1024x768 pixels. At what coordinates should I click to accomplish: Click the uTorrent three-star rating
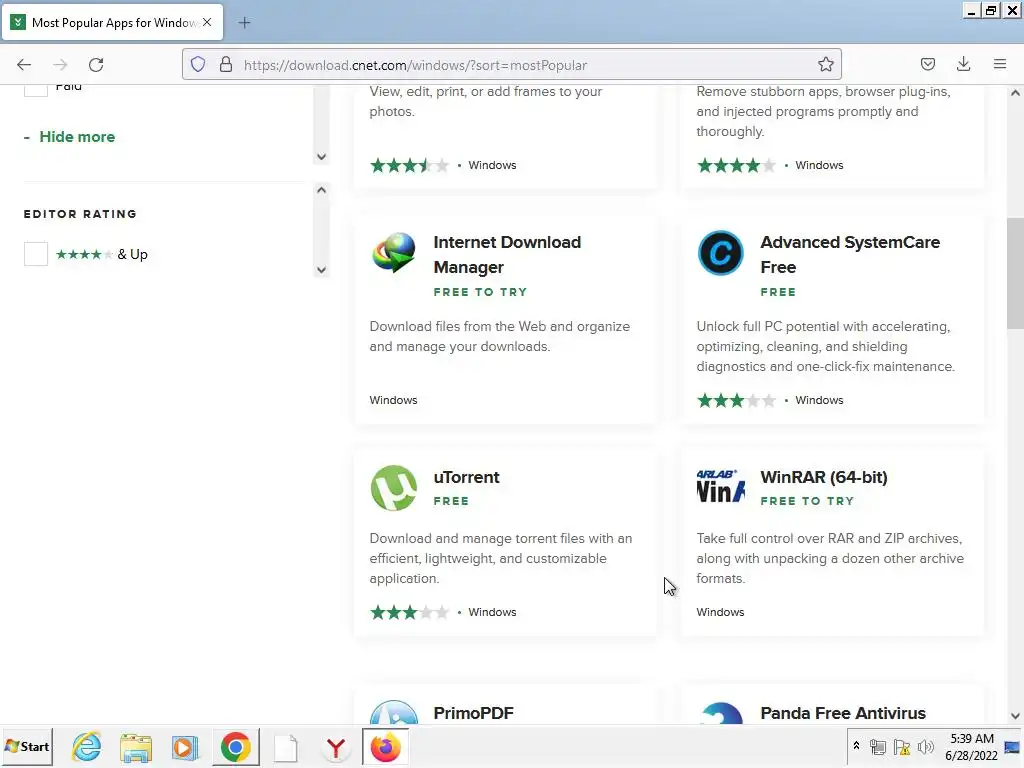click(409, 613)
